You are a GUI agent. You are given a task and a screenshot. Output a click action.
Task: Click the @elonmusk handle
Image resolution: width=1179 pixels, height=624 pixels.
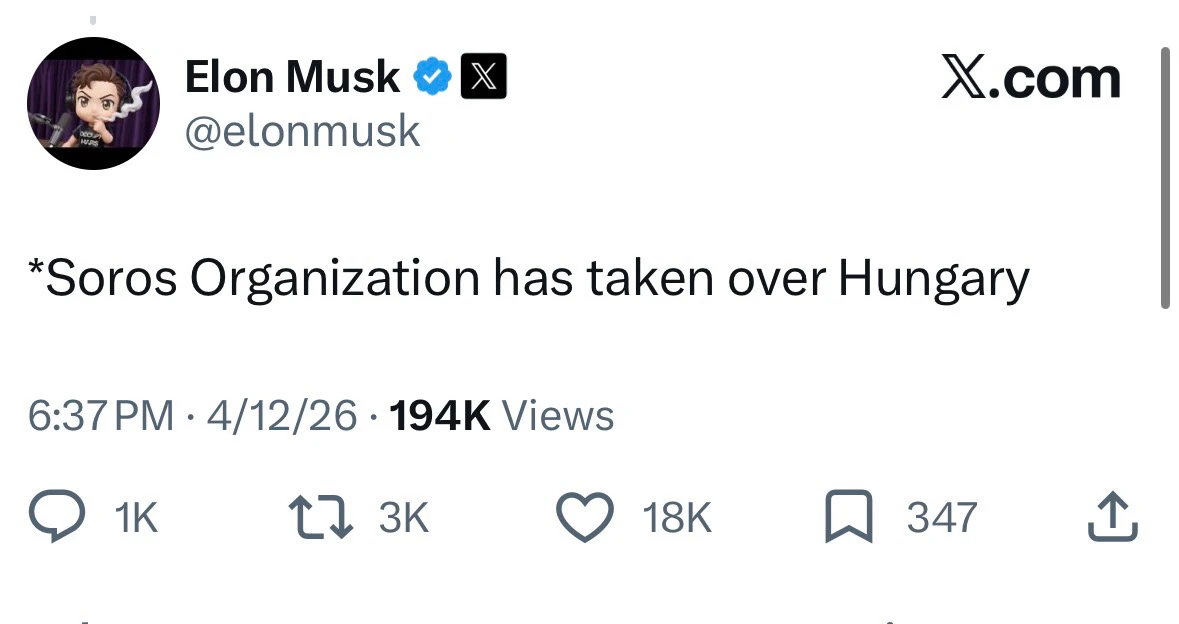[x=303, y=131]
